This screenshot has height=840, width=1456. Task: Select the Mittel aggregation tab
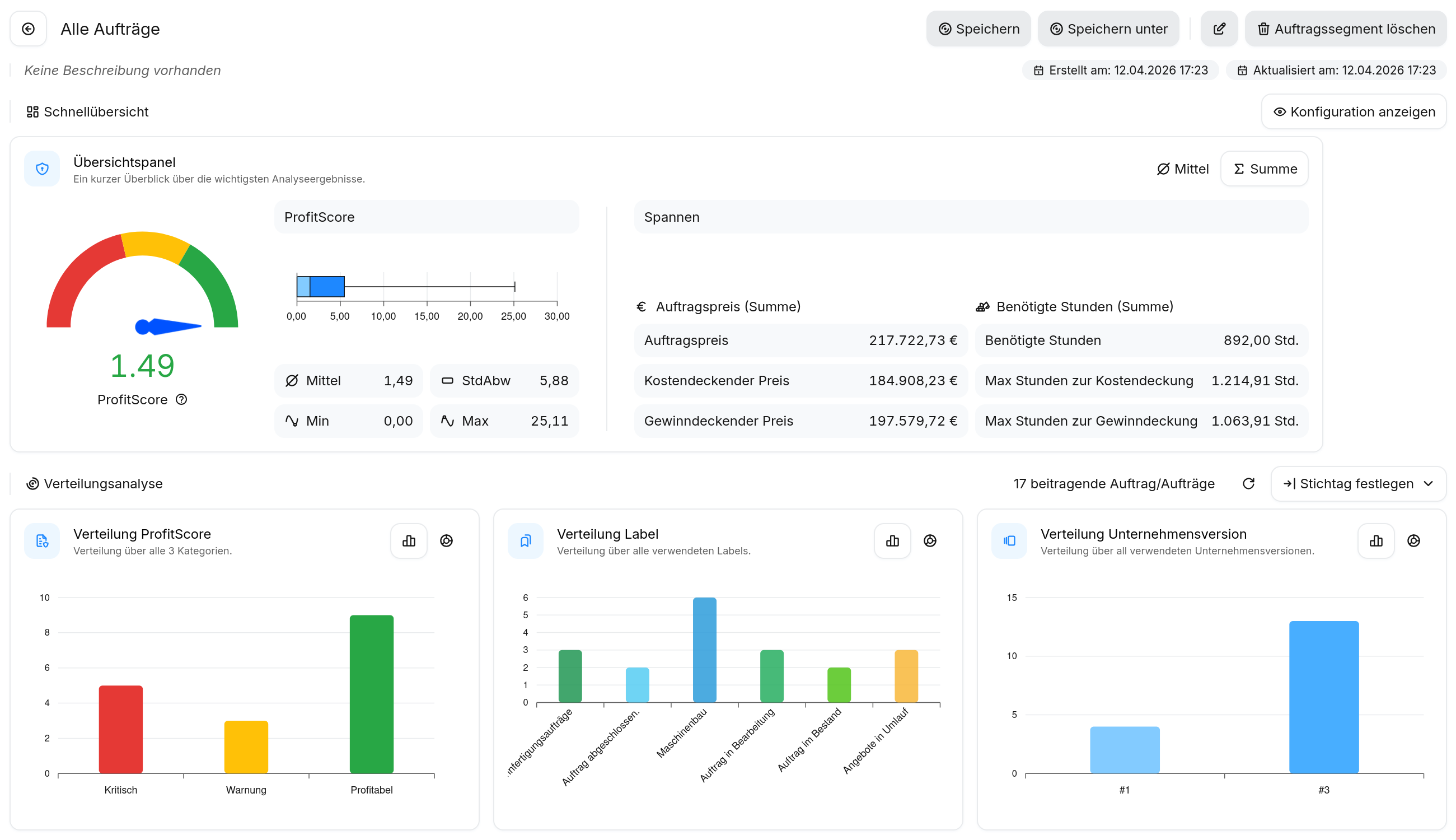[x=1182, y=169]
